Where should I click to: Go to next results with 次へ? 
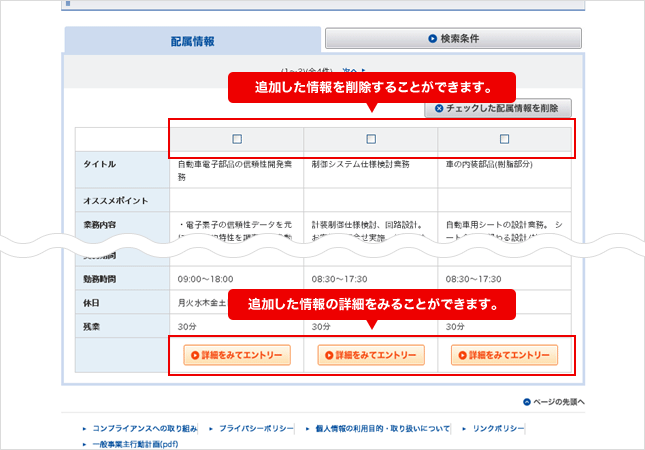pos(348,70)
